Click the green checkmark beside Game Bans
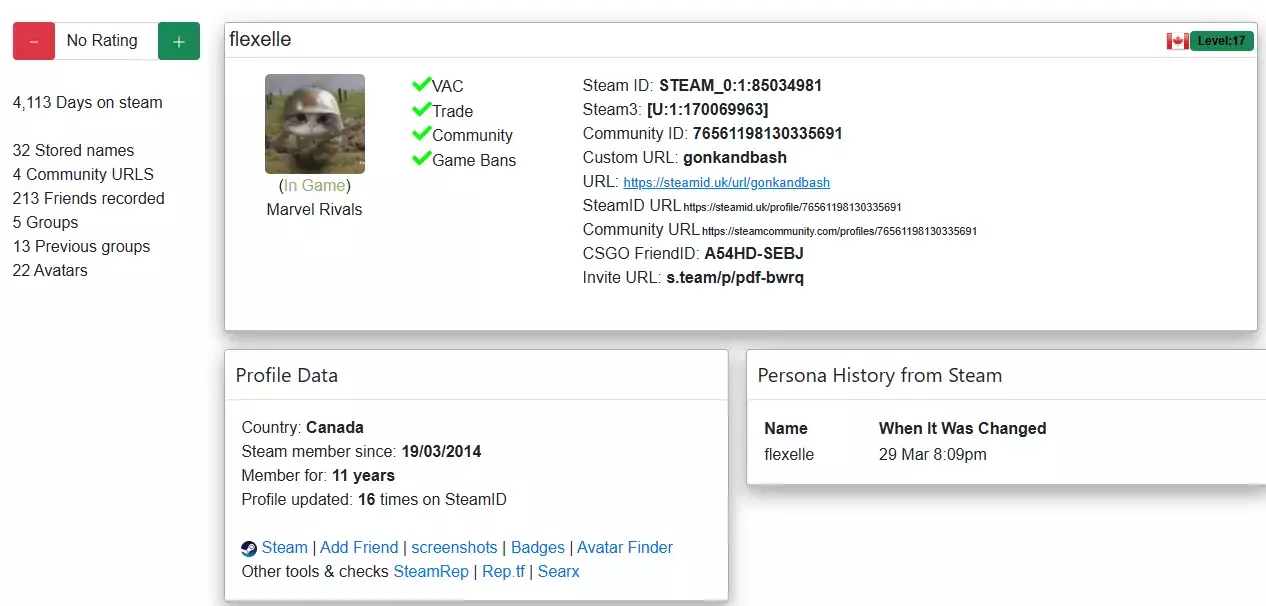The image size is (1266, 606). [x=421, y=159]
